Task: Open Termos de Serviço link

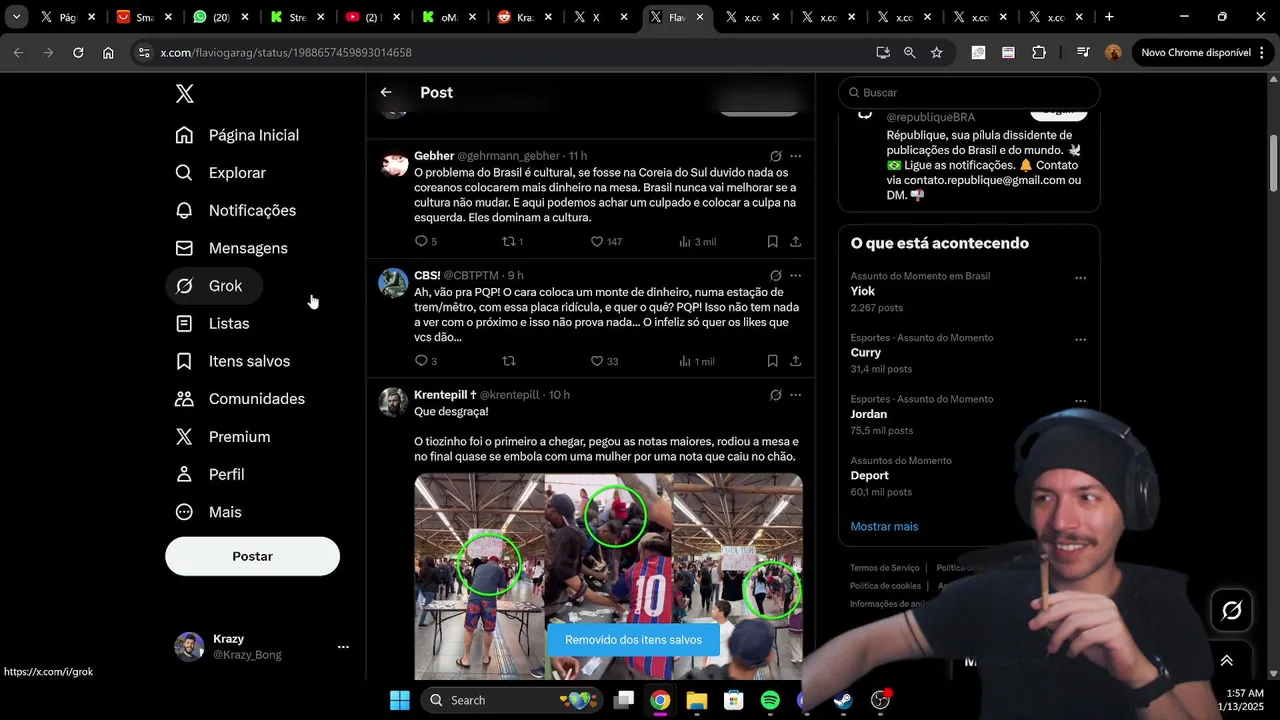Action: 885,568
